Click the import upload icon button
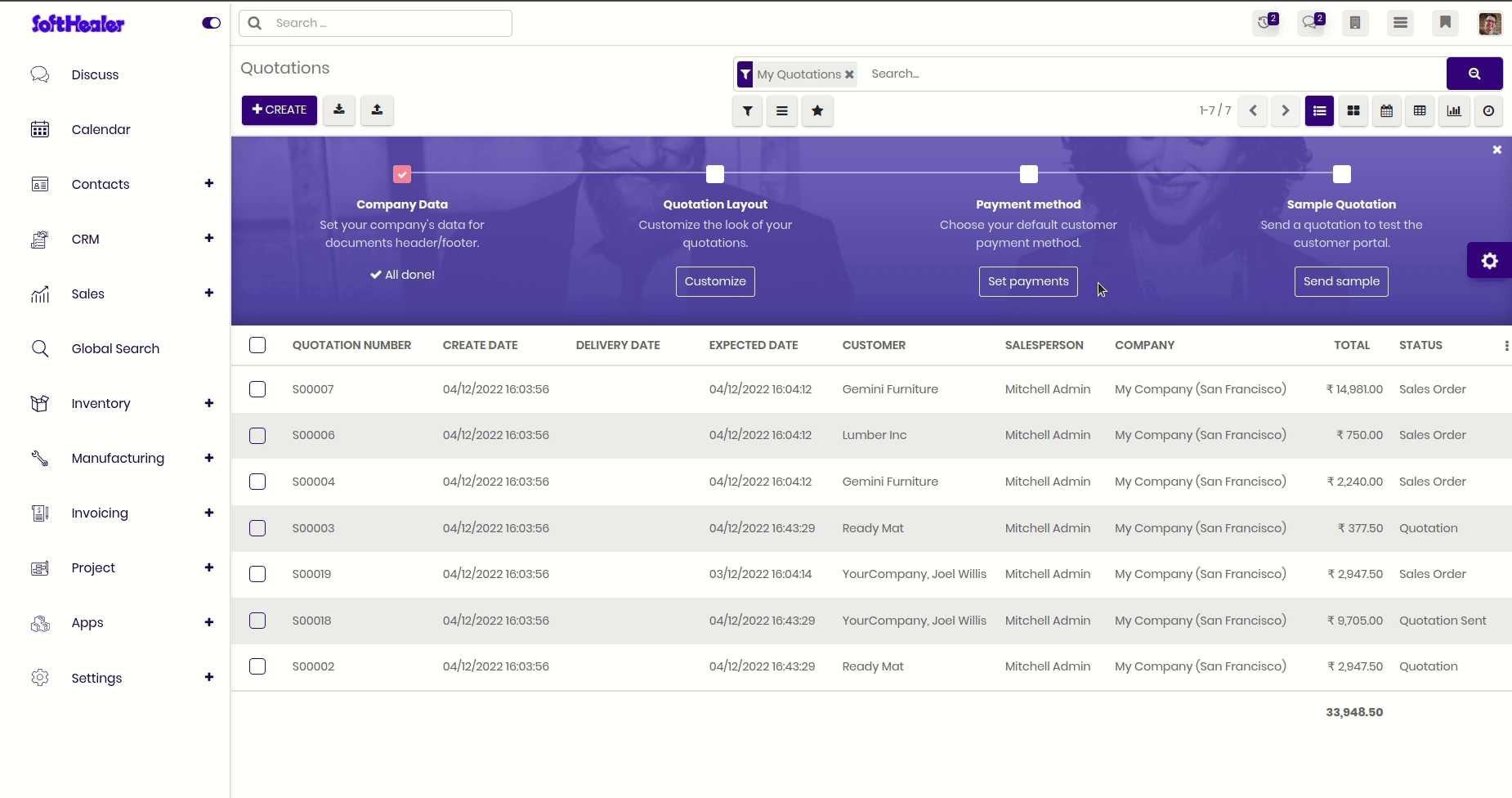The height and width of the screenshot is (798, 1512). pyautogui.click(x=378, y=110)
